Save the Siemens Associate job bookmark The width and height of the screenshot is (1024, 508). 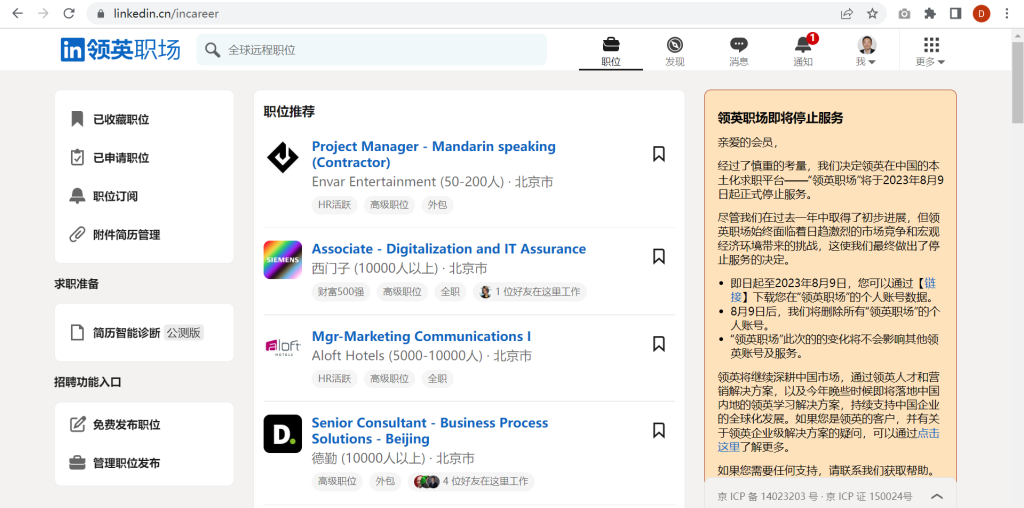tap(659, 257)
